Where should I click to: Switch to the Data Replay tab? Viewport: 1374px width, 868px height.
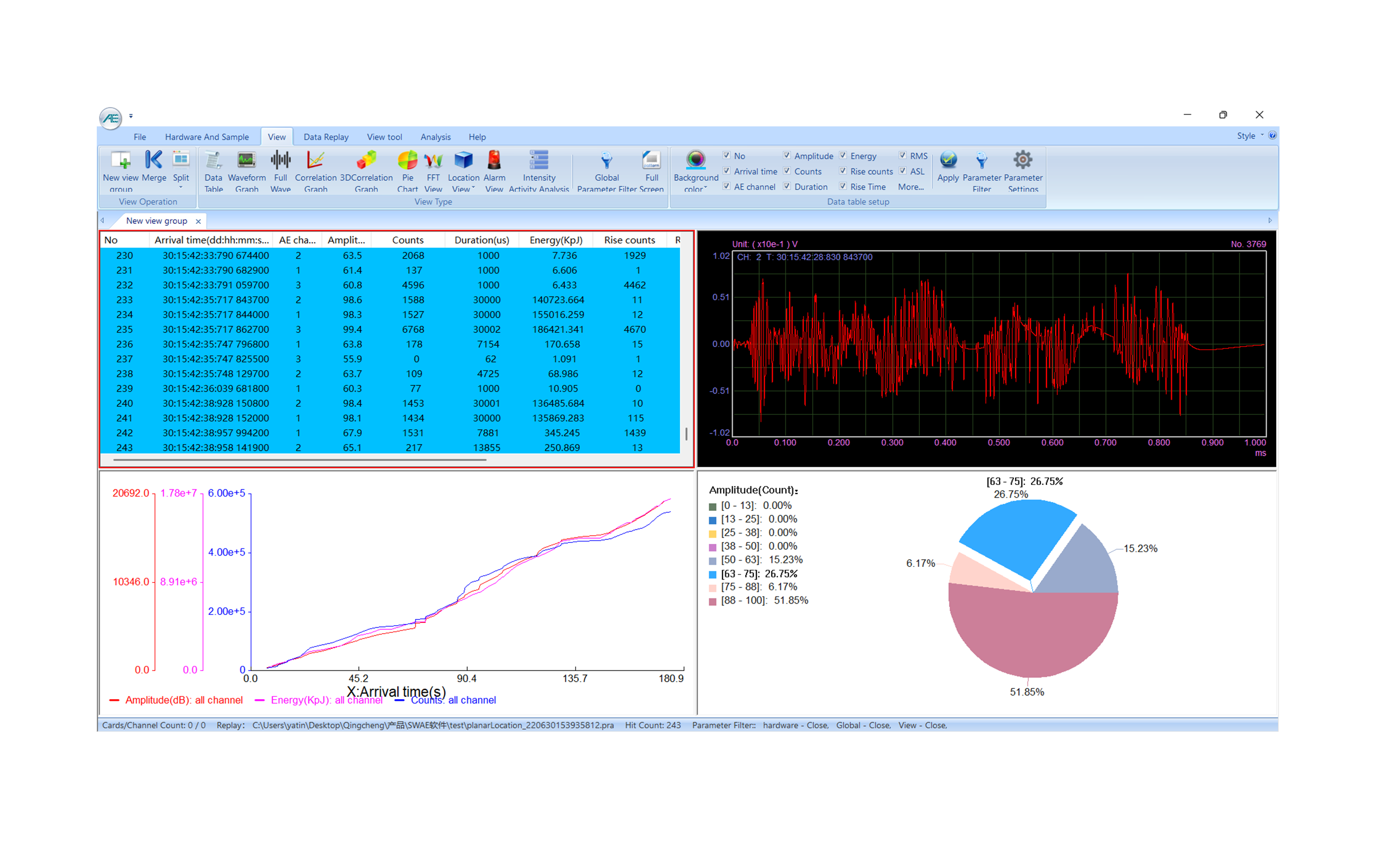(325, 137)
